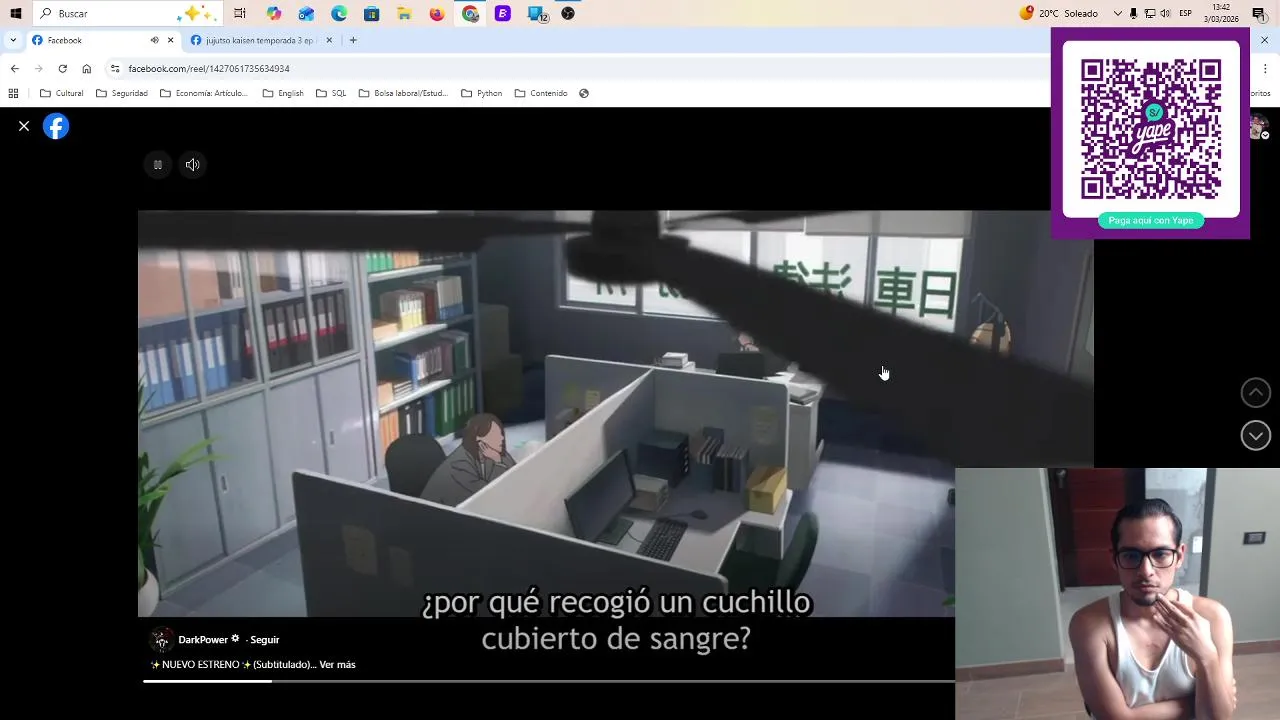Launch Copilot from the taskbar
The height and width of the screenshot is (720, 1280).
(x=274, y=13)
